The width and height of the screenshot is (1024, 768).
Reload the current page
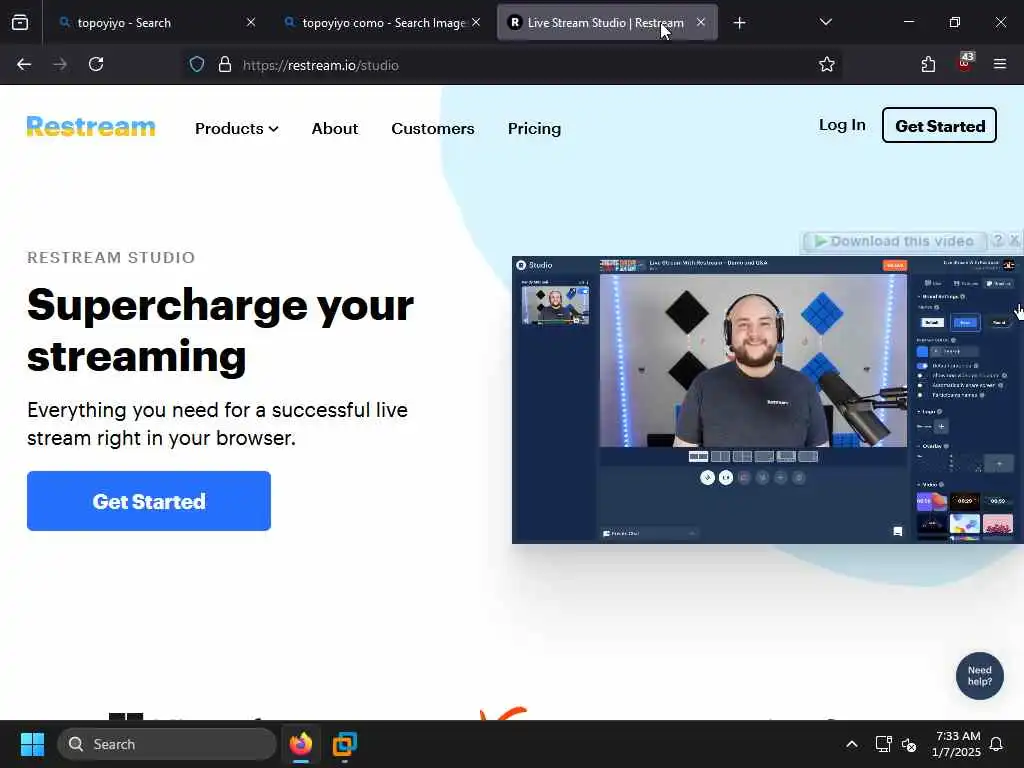[x=96, y=65]
